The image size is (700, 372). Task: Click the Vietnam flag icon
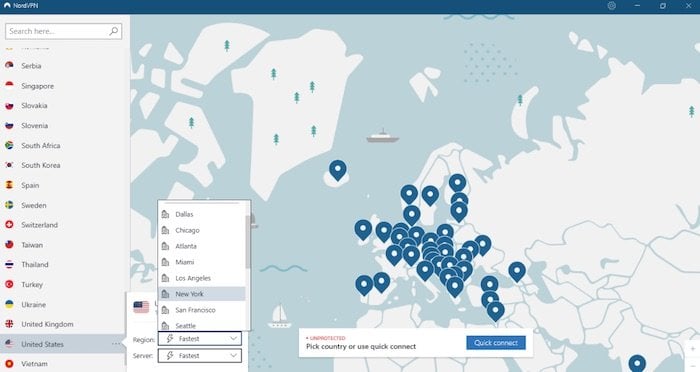pyautogui.click(x=9, y=364)
